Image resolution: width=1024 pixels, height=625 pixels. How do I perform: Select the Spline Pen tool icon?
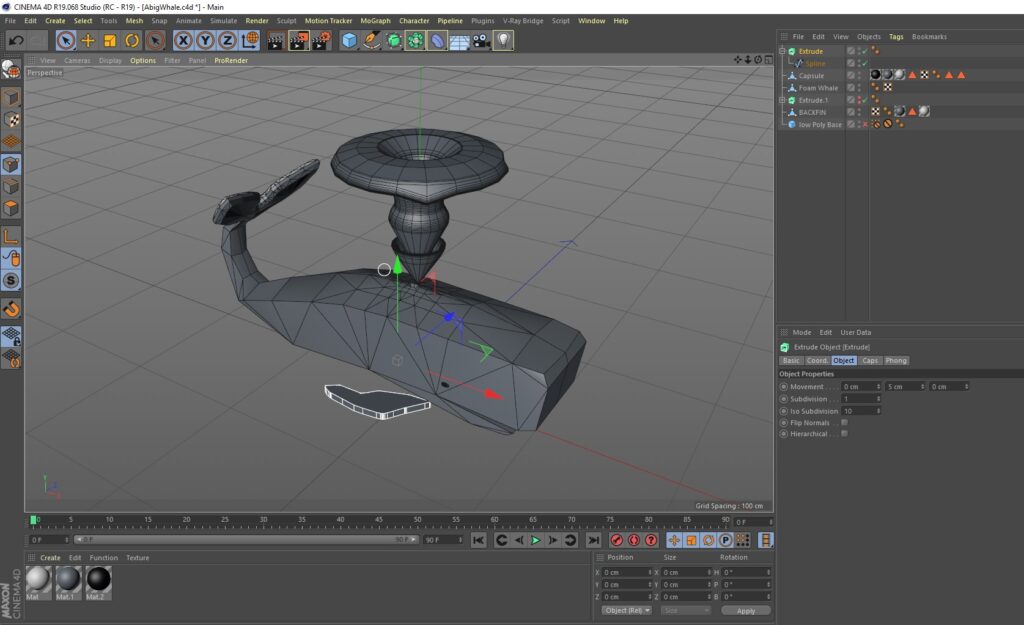pyautogui.click(x=372, y=40)
